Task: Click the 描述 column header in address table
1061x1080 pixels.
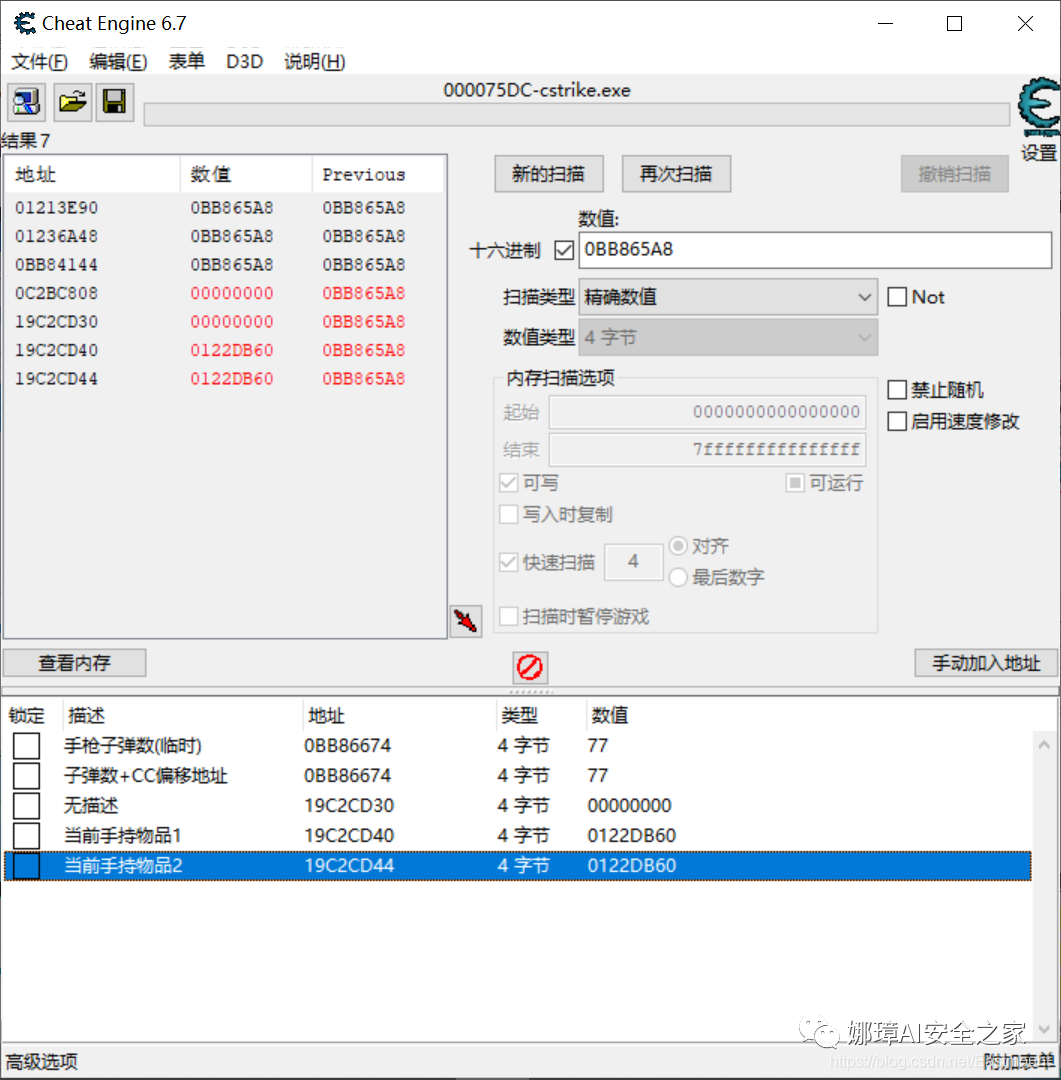Action: tap(183, 716)
